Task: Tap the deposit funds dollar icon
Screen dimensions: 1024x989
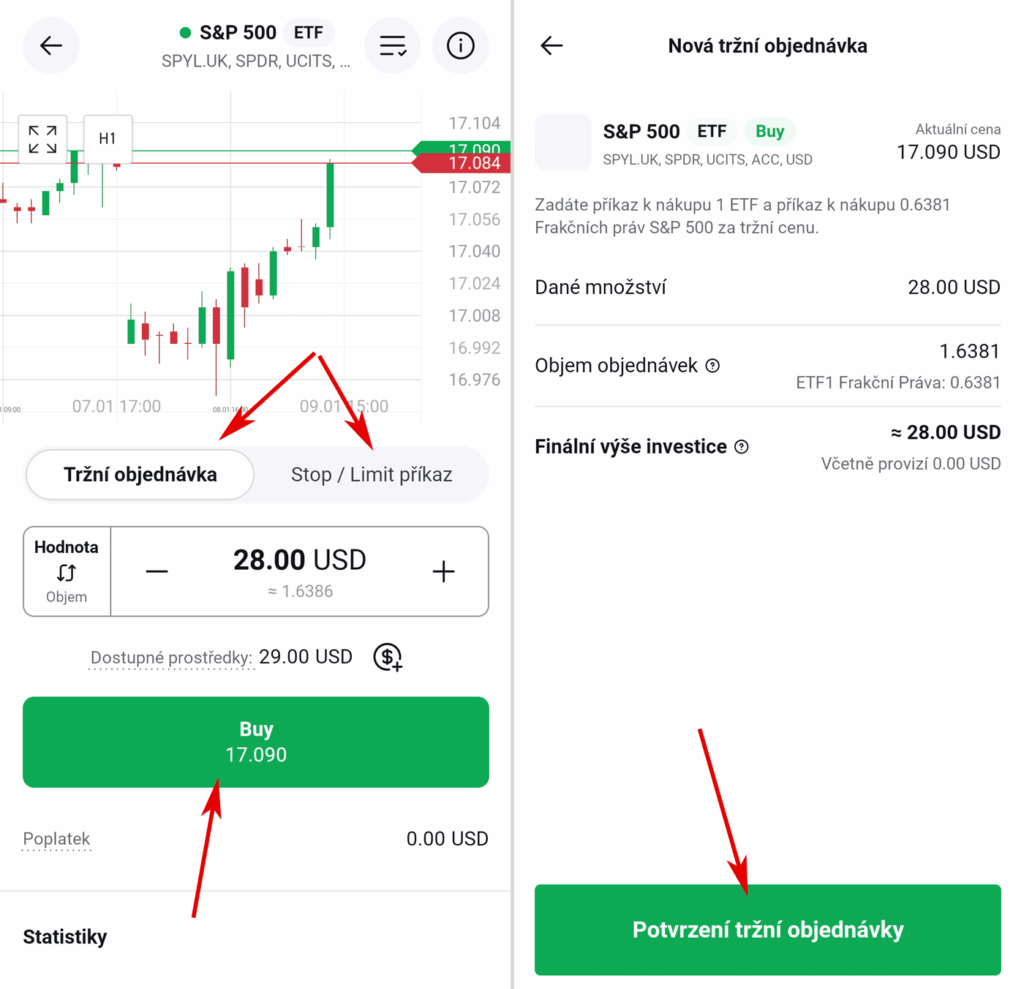Action: click(387, 657)
